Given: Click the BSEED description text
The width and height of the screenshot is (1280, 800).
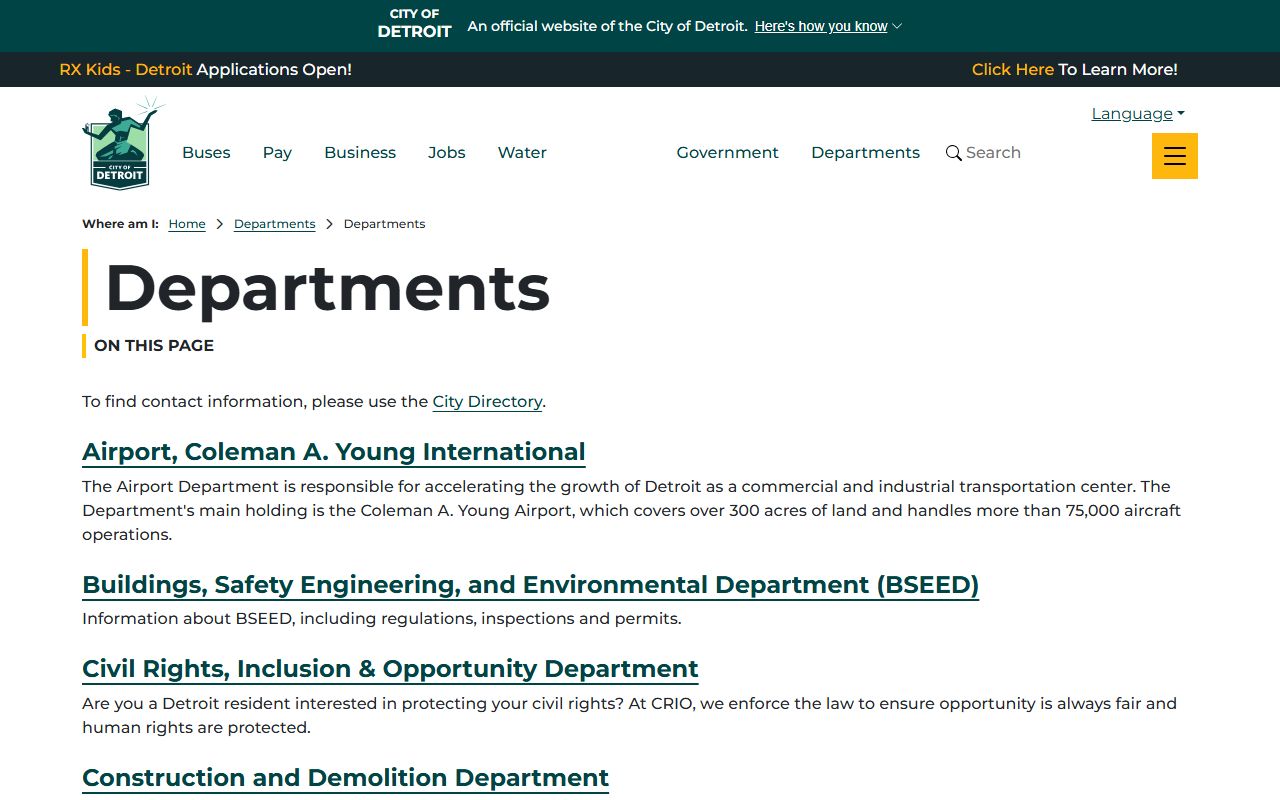Looking at the screenshot, I should 382,619.
